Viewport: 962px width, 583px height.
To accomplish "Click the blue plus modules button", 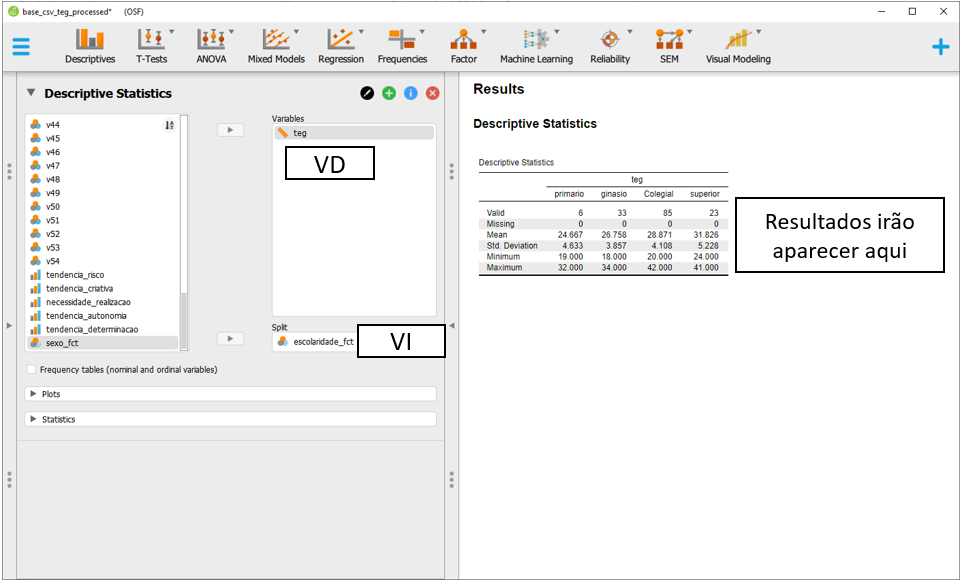I will tap(940, 47).
